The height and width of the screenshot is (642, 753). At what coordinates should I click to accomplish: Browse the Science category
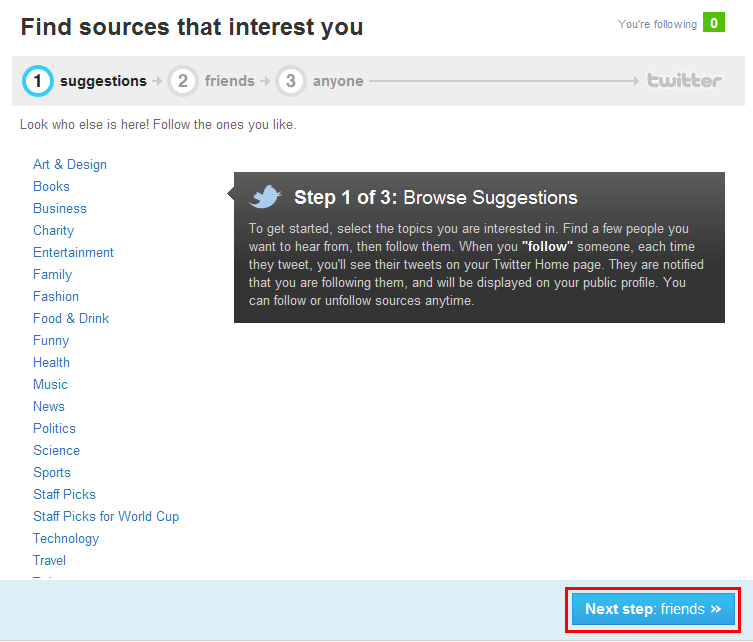[x=57, y=450]
